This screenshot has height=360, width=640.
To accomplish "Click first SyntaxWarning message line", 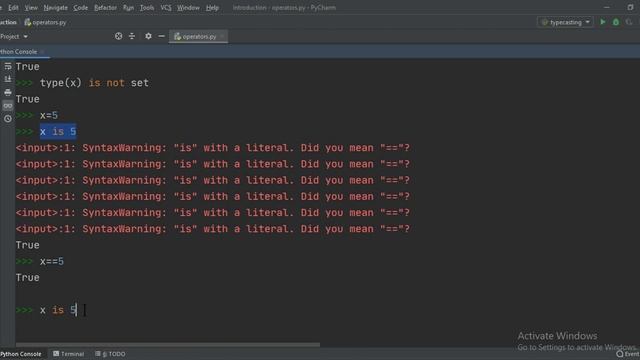I will (x=213, y=148).
